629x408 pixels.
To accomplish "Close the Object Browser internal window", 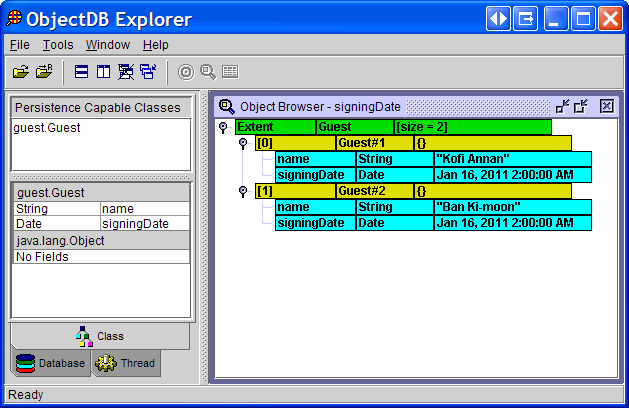I will tap(607, 106).
